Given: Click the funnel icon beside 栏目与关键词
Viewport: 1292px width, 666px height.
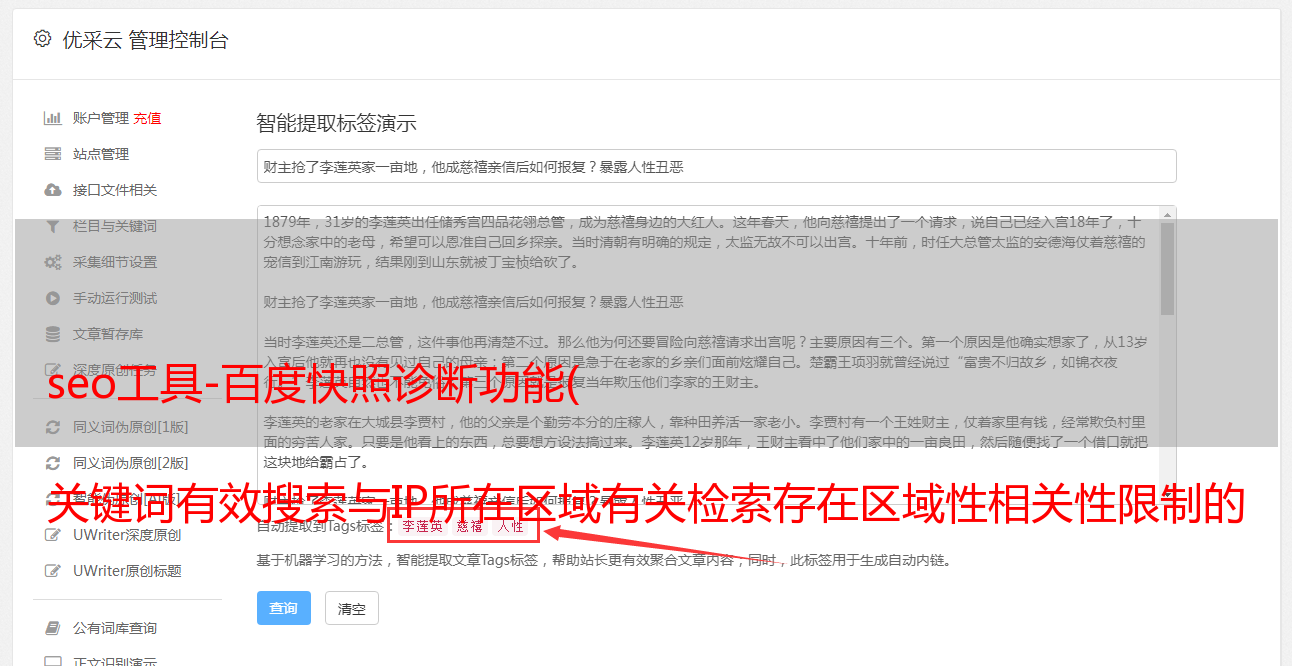Looking at the screenshot, I should [53, 226].
